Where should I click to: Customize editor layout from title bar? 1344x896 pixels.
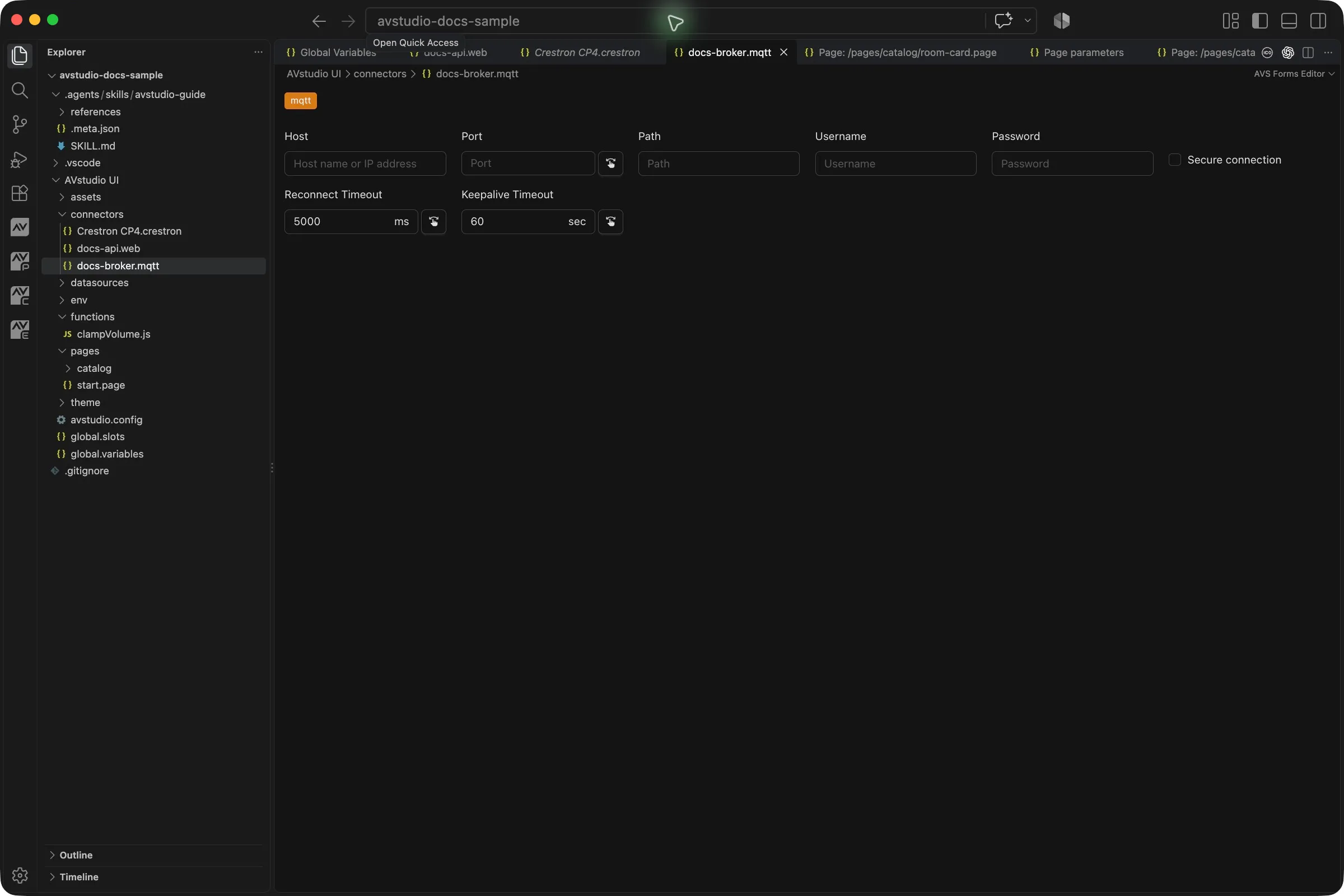click(x=1231, y=21)
